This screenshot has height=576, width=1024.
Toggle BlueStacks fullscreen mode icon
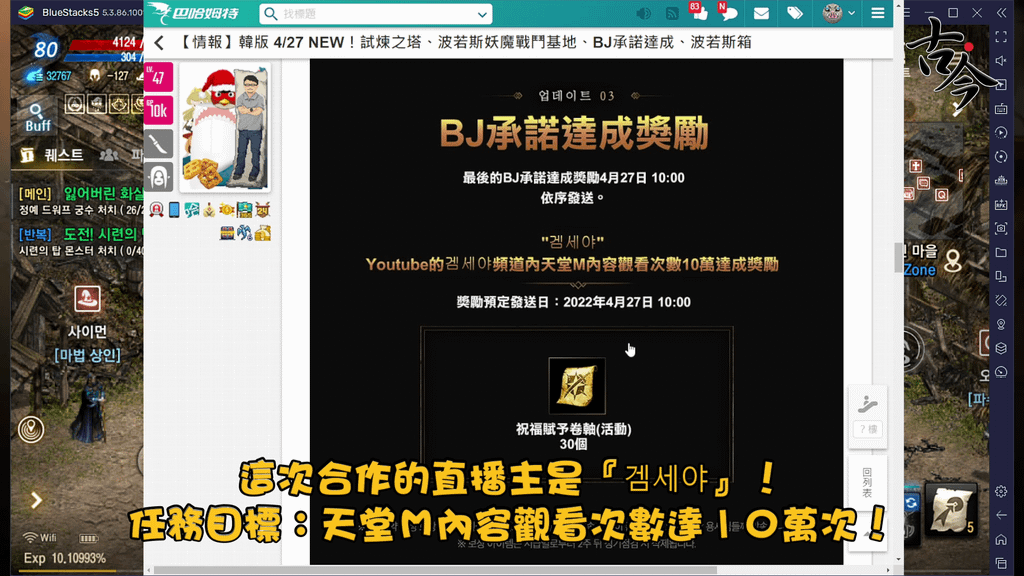click(1001, 37)
